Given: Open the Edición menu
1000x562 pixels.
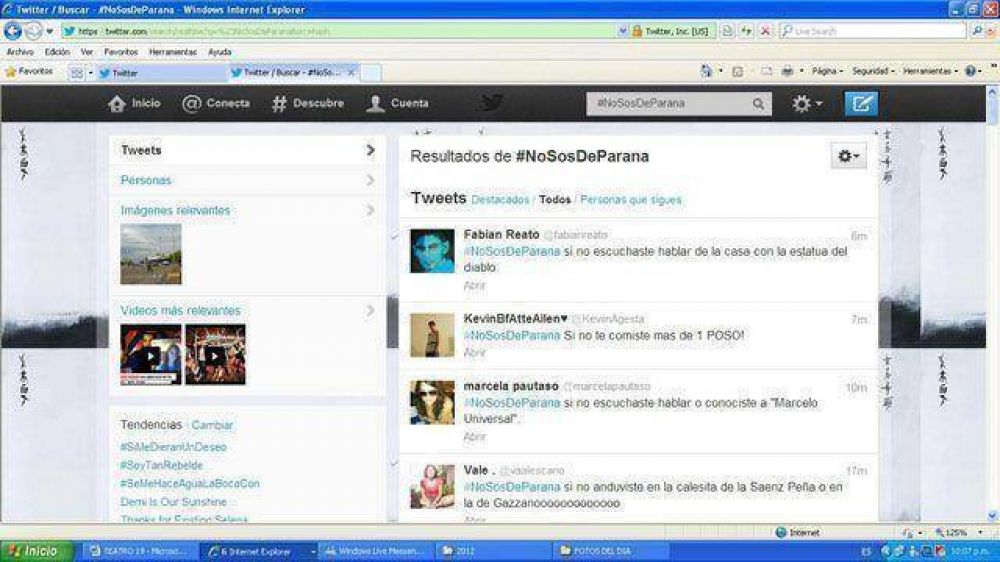Looking at the screenshot, I should coord(57,52).
